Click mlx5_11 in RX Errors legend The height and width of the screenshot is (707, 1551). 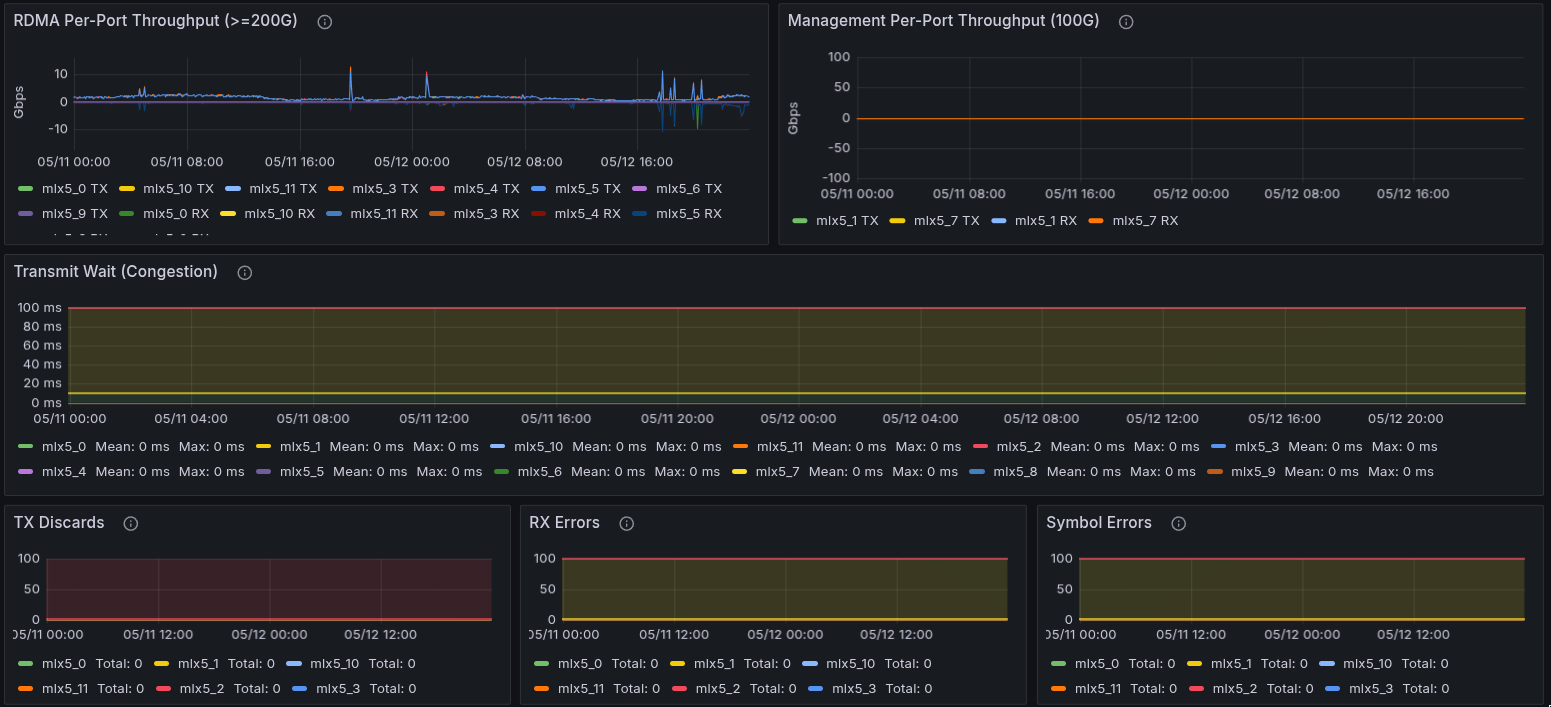coord(581,688)
